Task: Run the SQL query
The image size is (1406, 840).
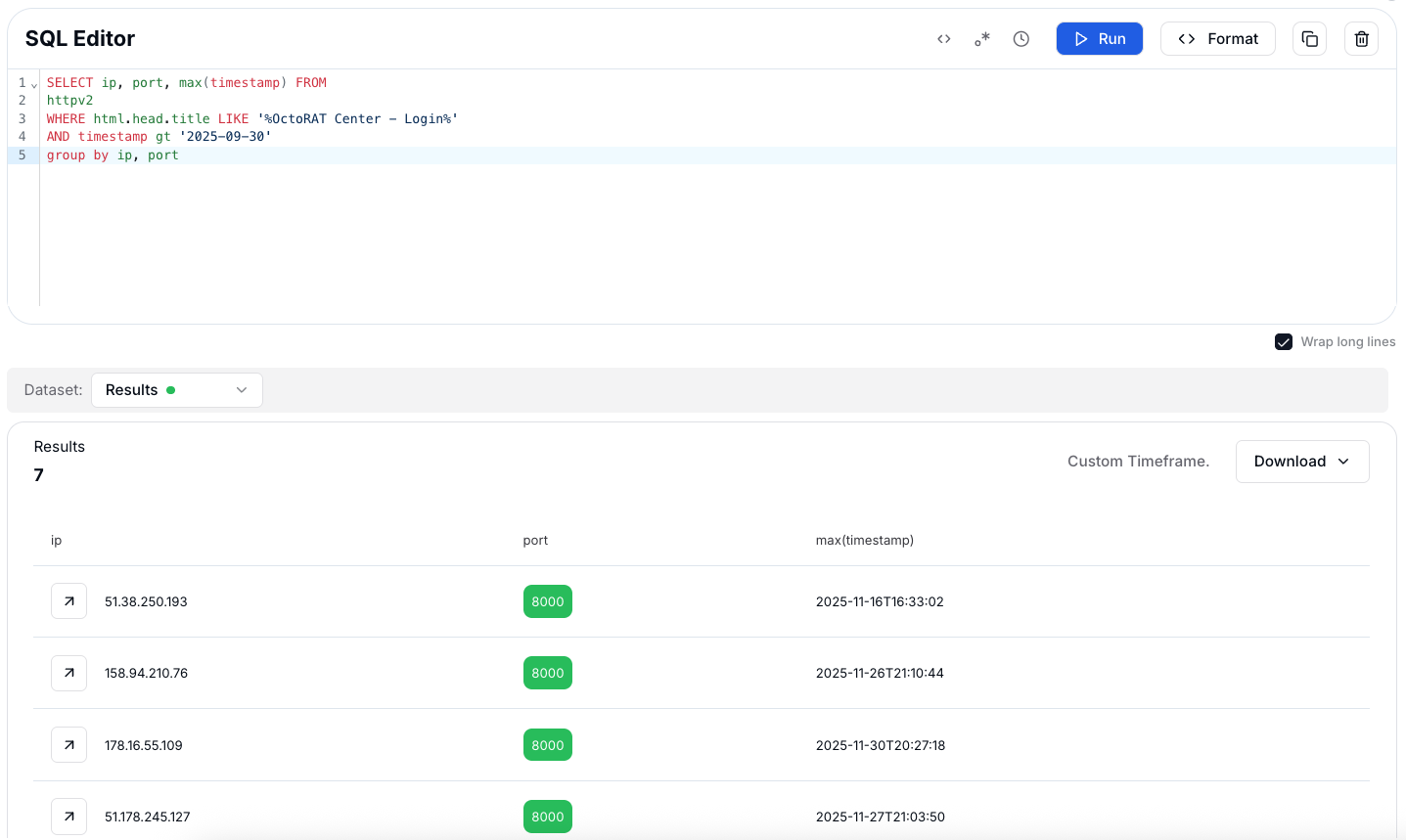Action: click(1099, 39)
